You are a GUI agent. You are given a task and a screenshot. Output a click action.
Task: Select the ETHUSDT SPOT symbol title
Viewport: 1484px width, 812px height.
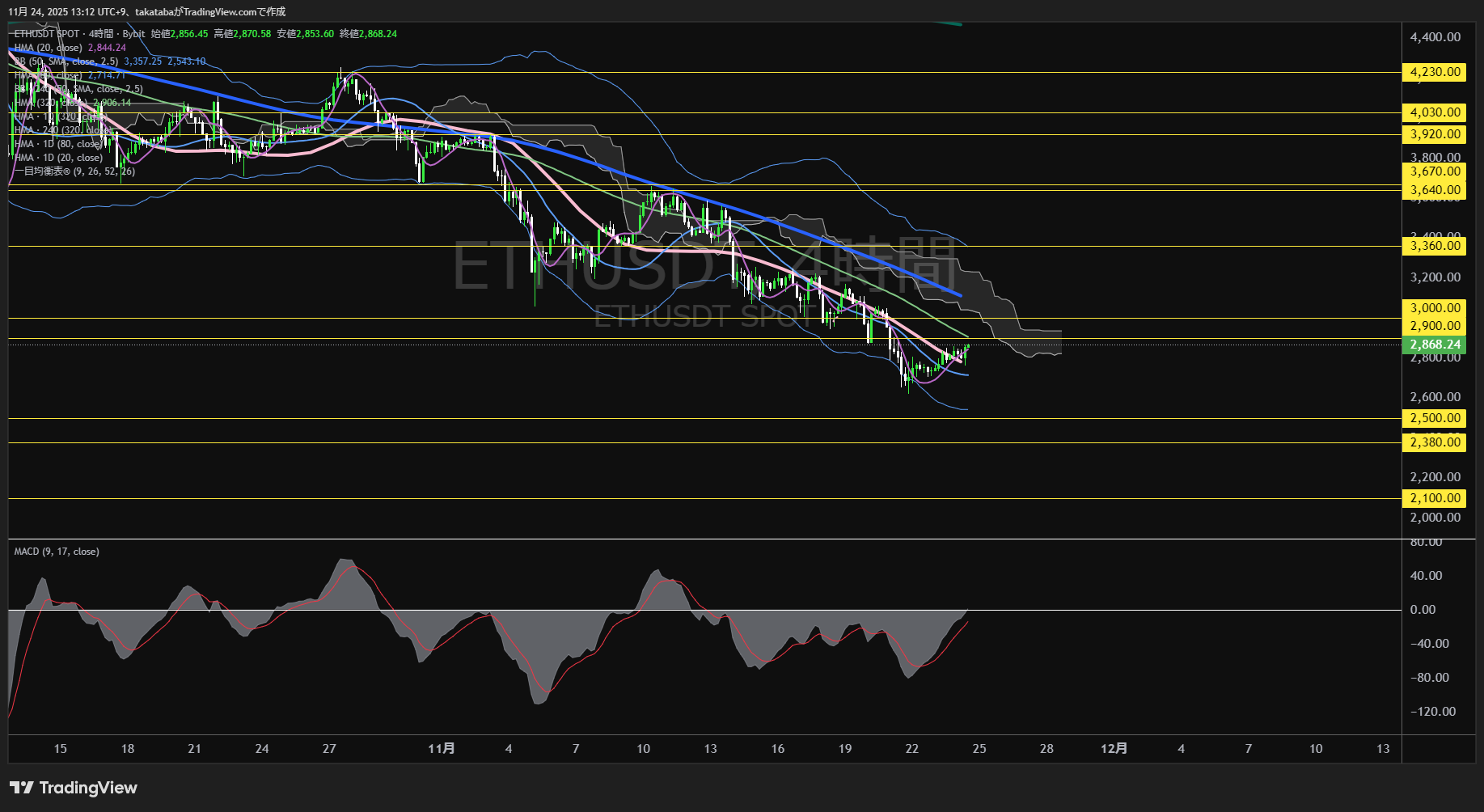coord(47,34)
